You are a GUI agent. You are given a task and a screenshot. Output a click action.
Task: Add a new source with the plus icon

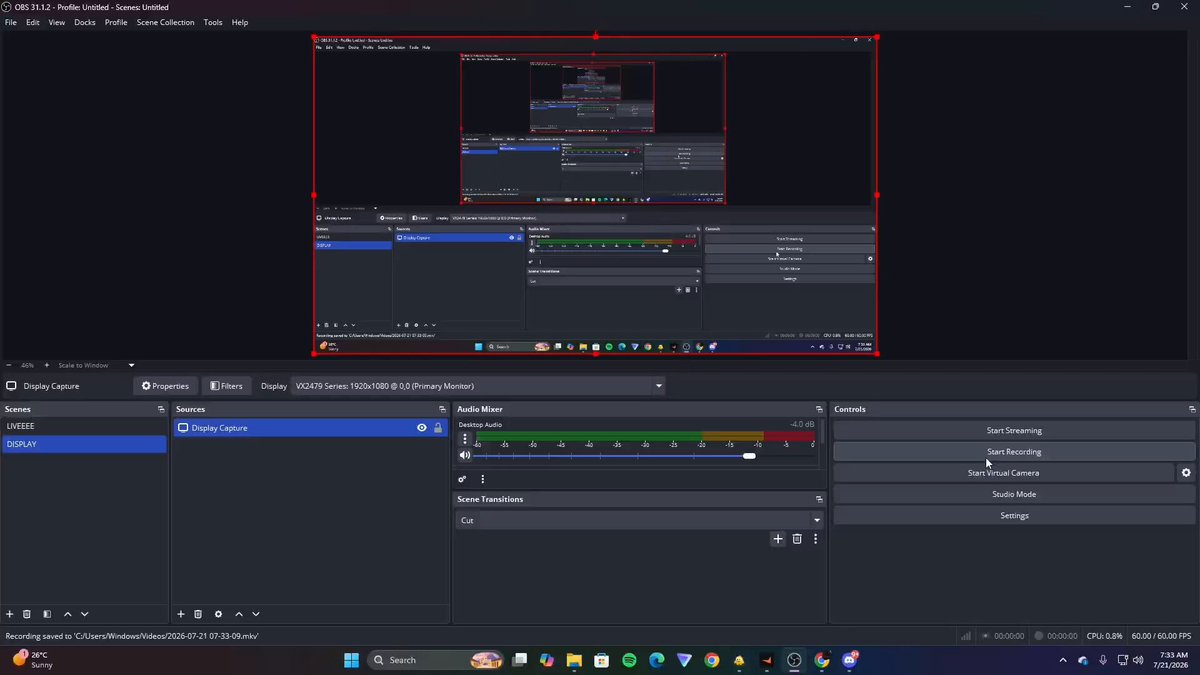181,614
